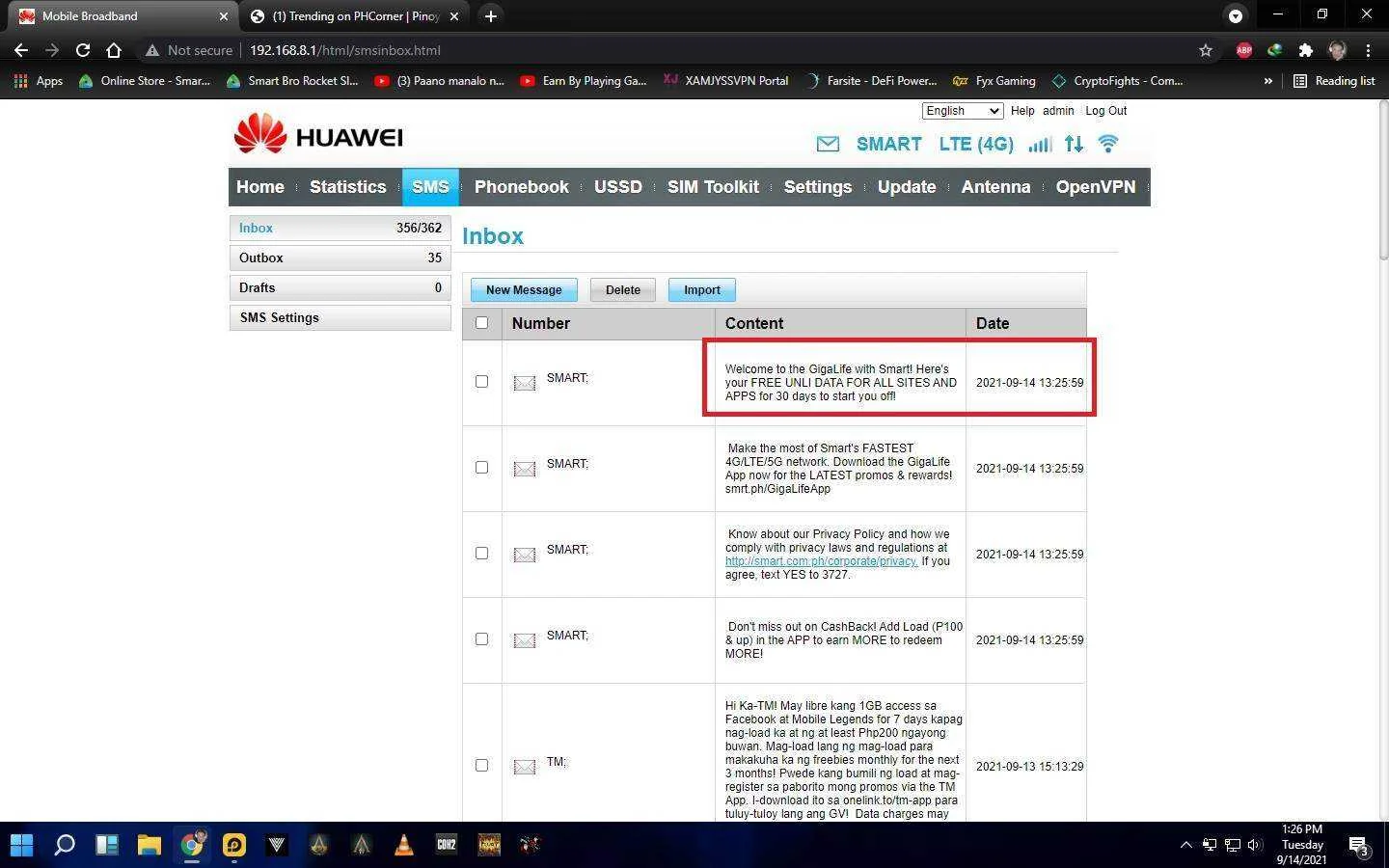Image resolution: width=1389 pixels, height=868 pixels.
Task: Go to the Home menu
Action: 260,187
